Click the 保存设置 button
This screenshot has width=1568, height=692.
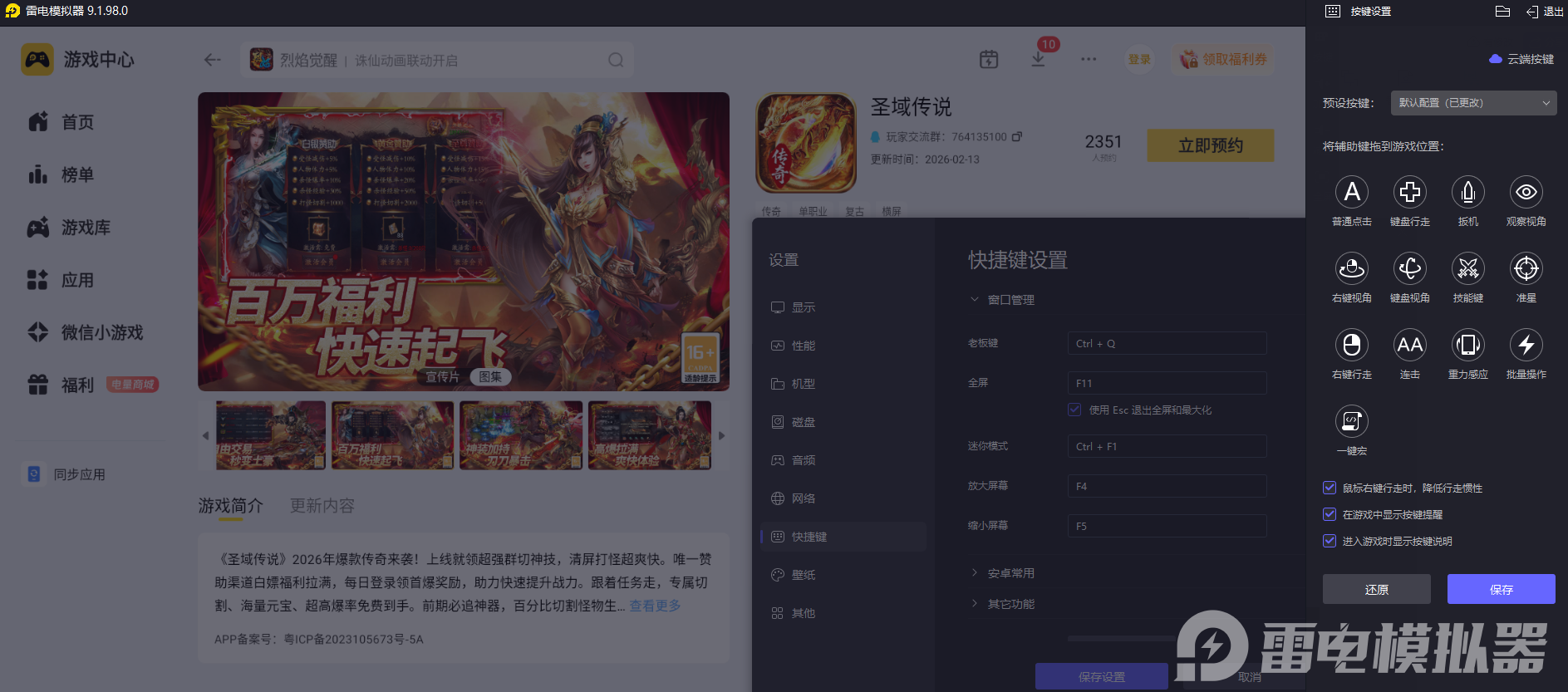click(x=1102, y=676)
